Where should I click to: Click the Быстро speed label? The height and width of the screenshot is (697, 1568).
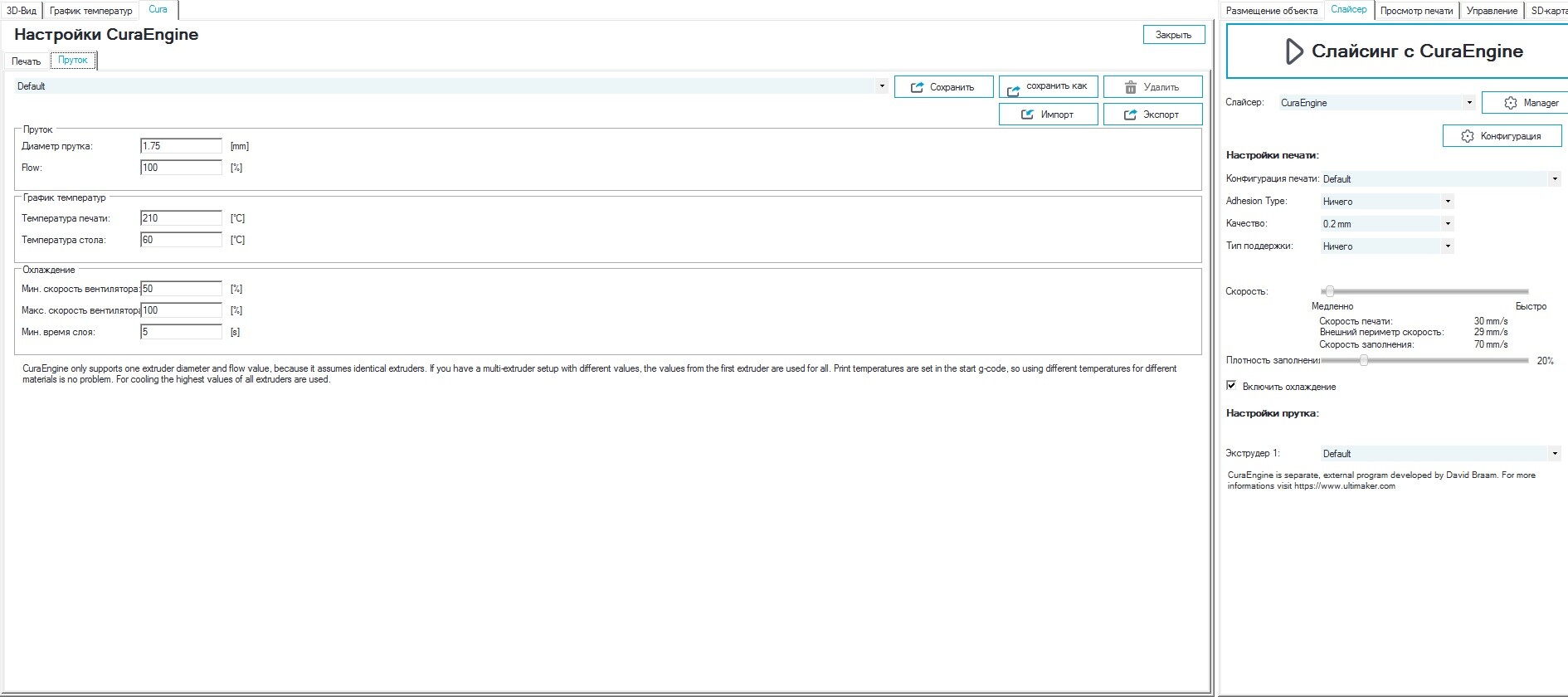(x=1531, y=306)
